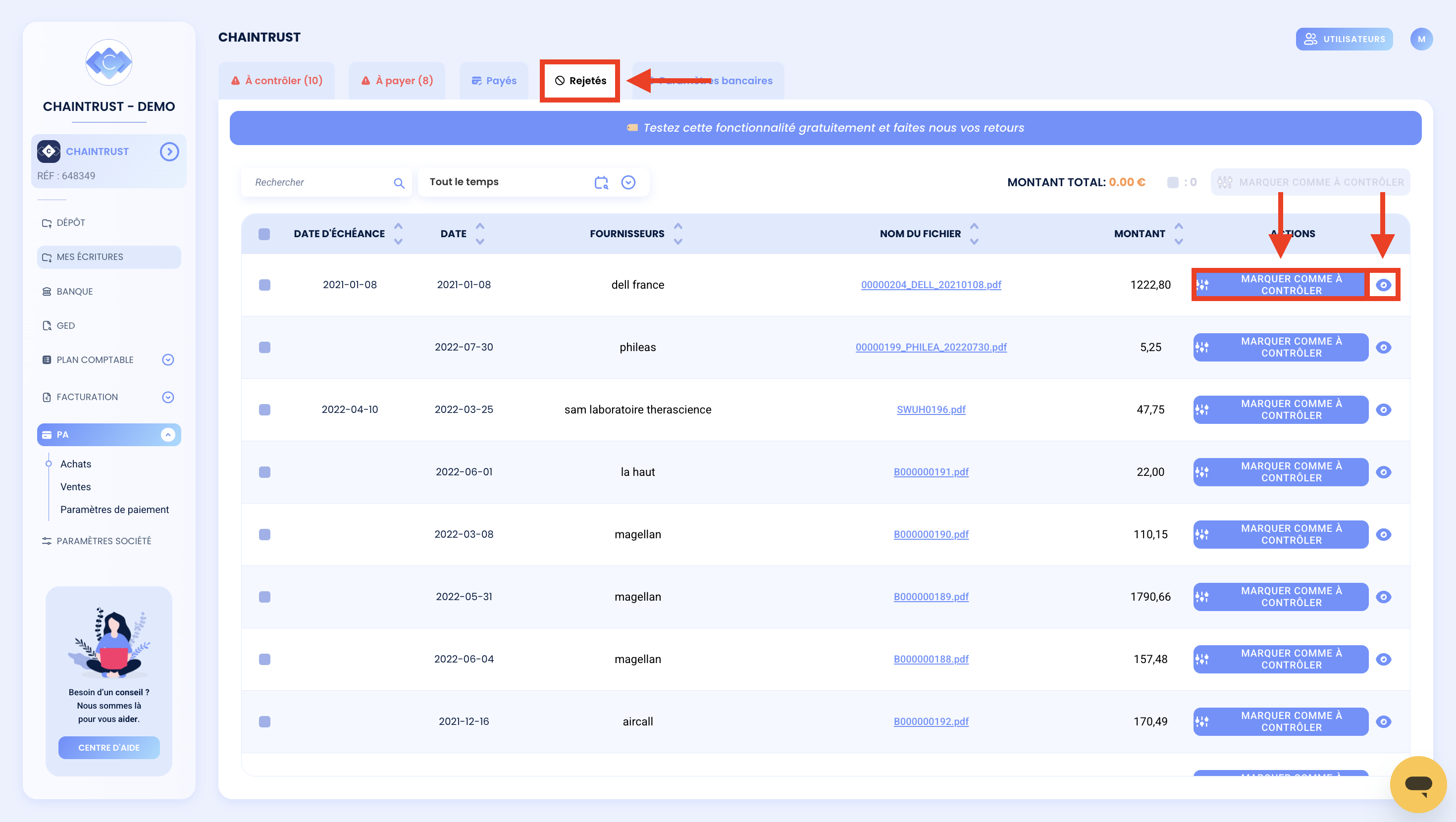
Task: Switch to the À payer (8) tab
Action: pyautogui.click(x=397, y=81)
